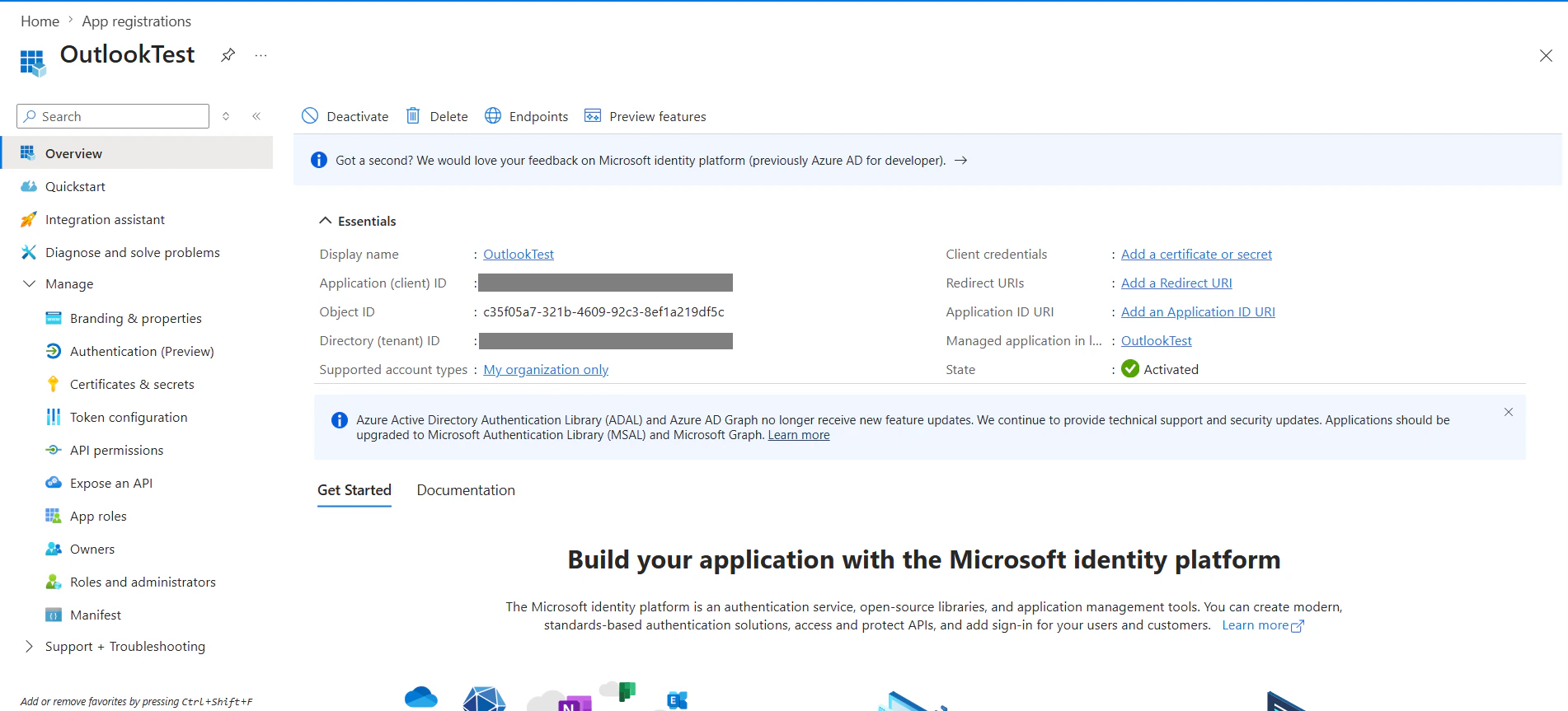The width and height of the screenshot is (1568, 711).
Task: Click the Quickstart cloud icon
Action: [x=28, y=186]
